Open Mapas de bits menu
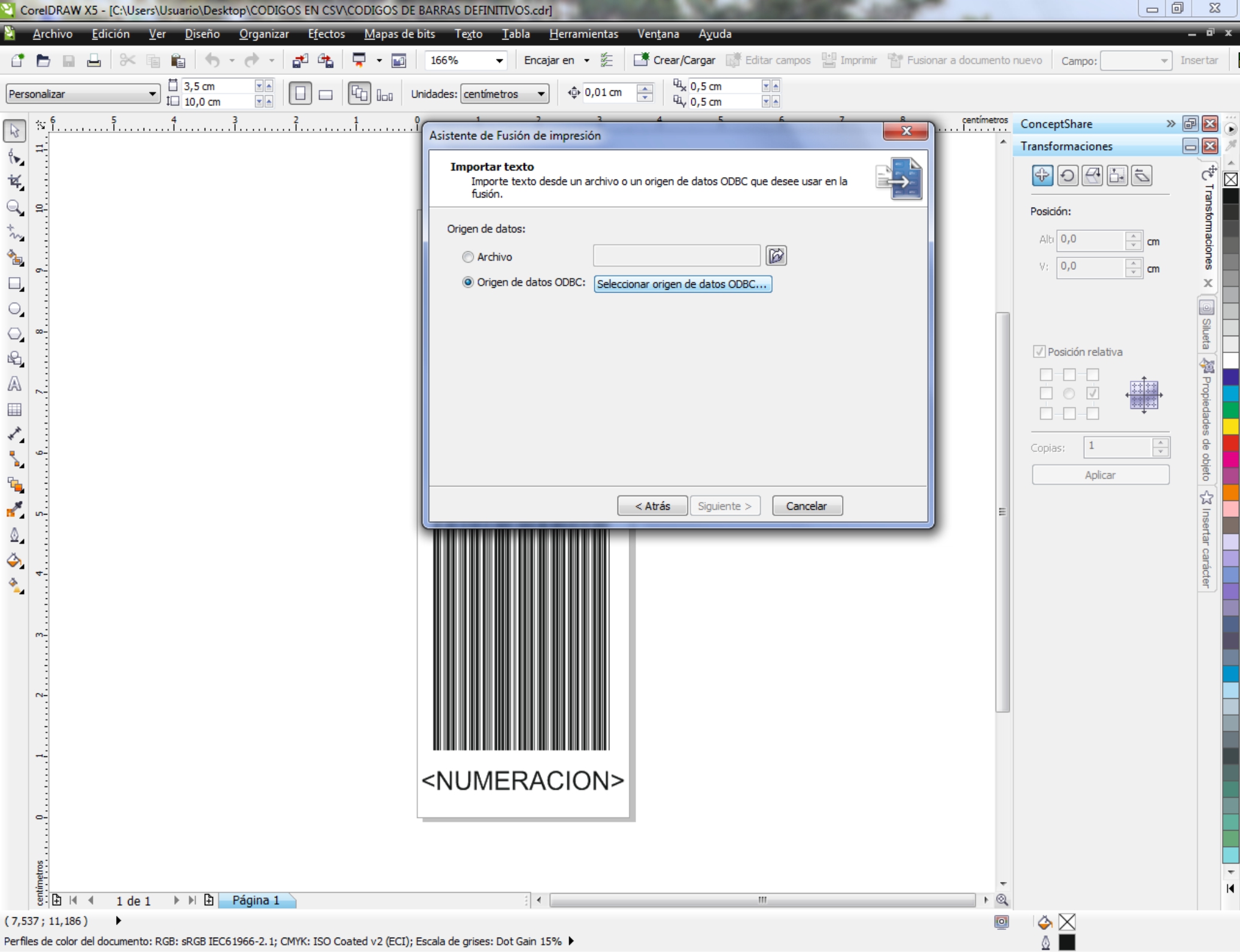 400,34
